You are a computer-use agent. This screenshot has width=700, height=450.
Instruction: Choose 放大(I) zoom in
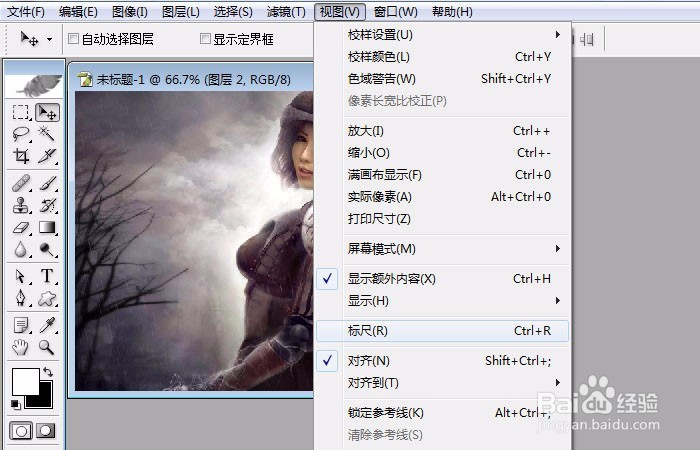[x=442, y=131]
